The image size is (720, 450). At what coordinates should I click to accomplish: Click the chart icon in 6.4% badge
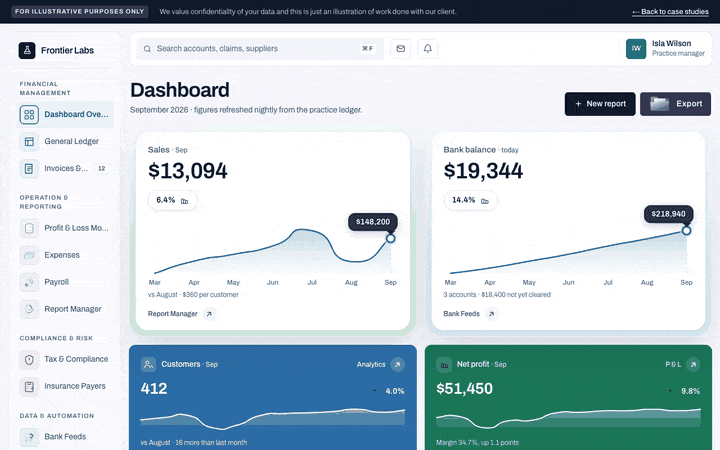(184, 201)
